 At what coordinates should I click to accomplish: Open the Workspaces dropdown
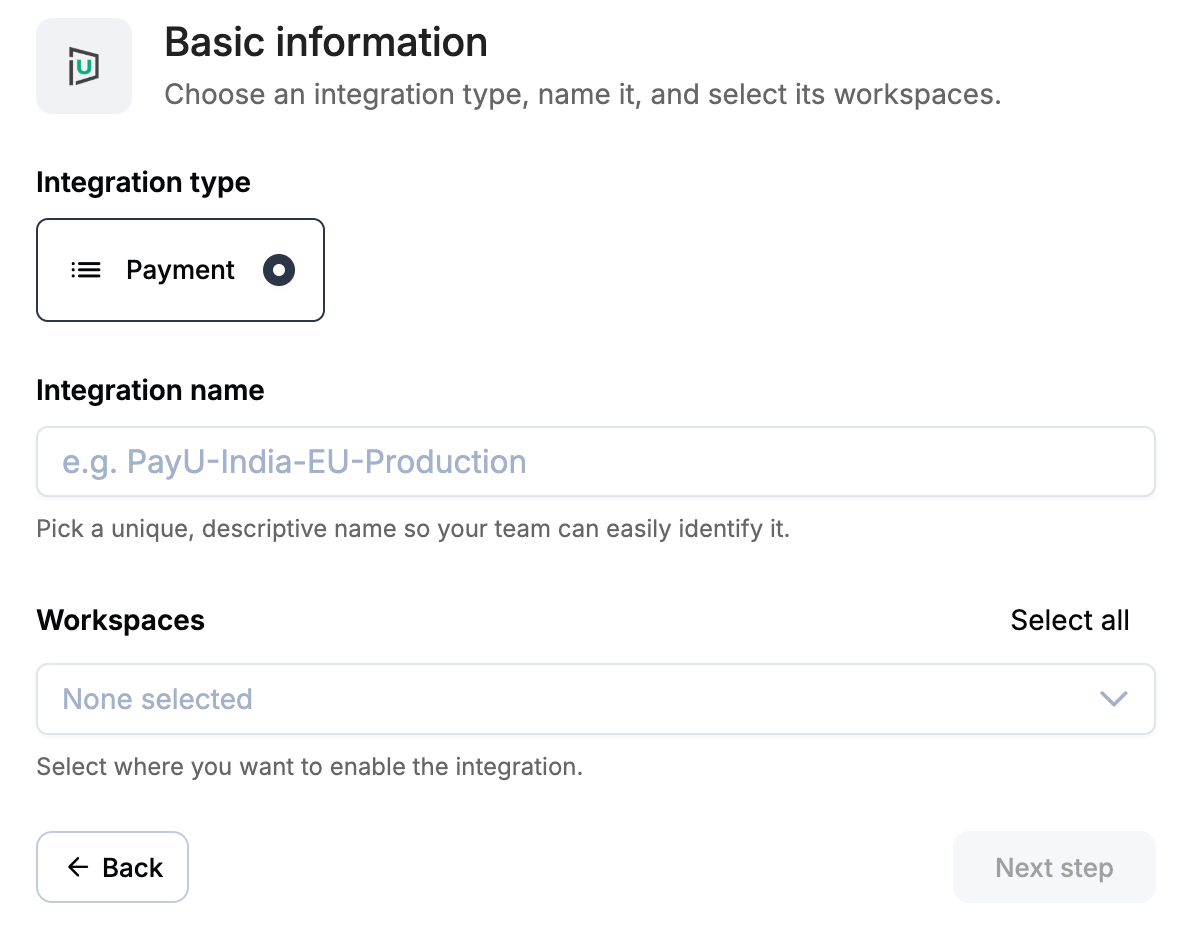pos(595,699)
